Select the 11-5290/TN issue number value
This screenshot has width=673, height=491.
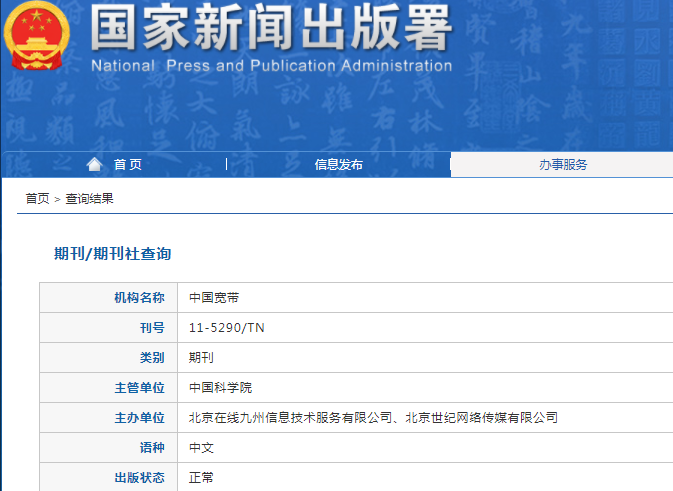coord(227,328)
